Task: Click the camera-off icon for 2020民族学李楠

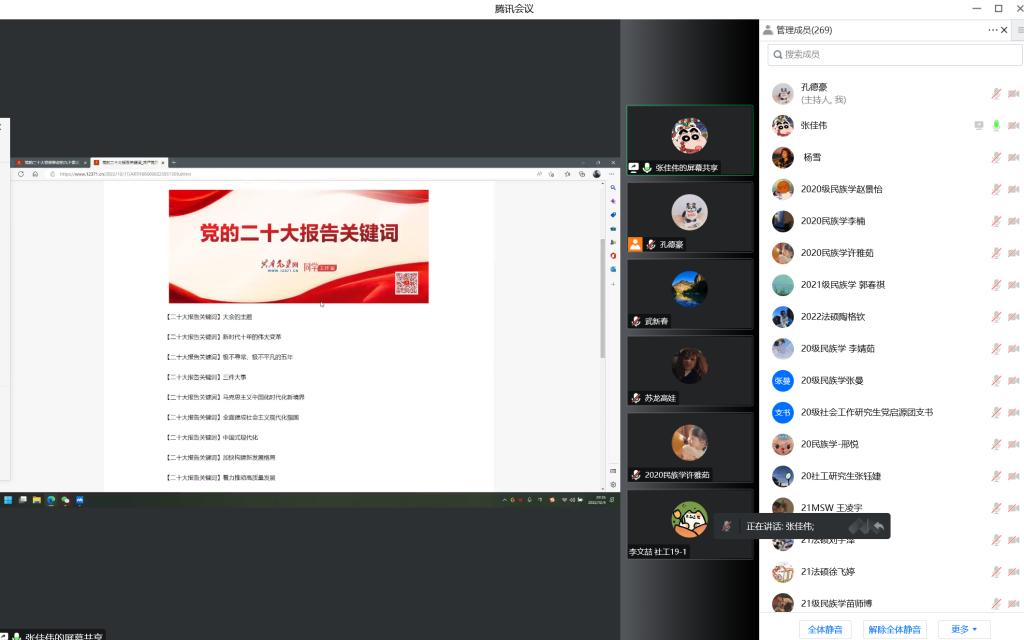Action: click(1013, 221)
